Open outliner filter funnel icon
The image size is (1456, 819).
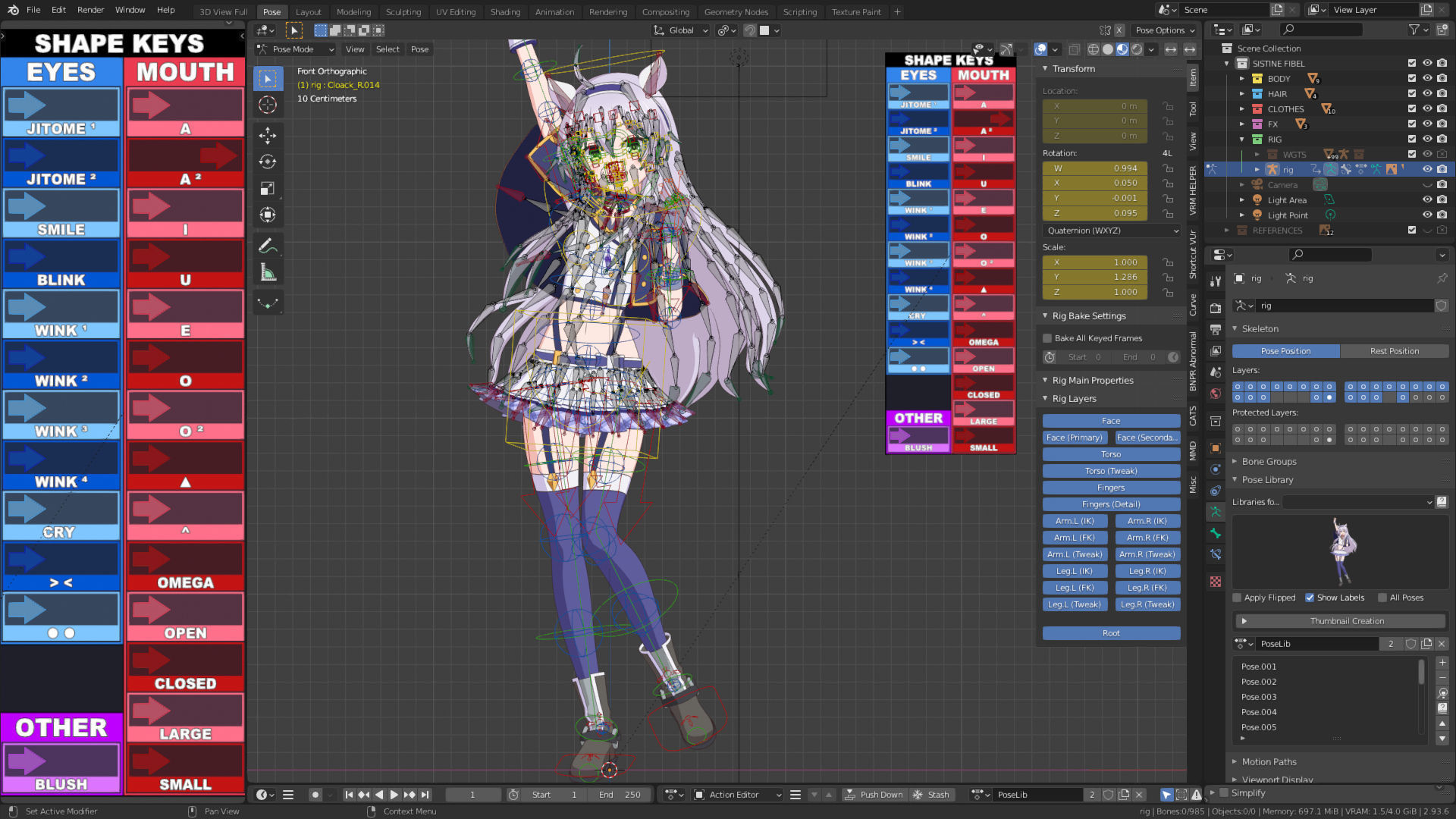(1414, 30)
